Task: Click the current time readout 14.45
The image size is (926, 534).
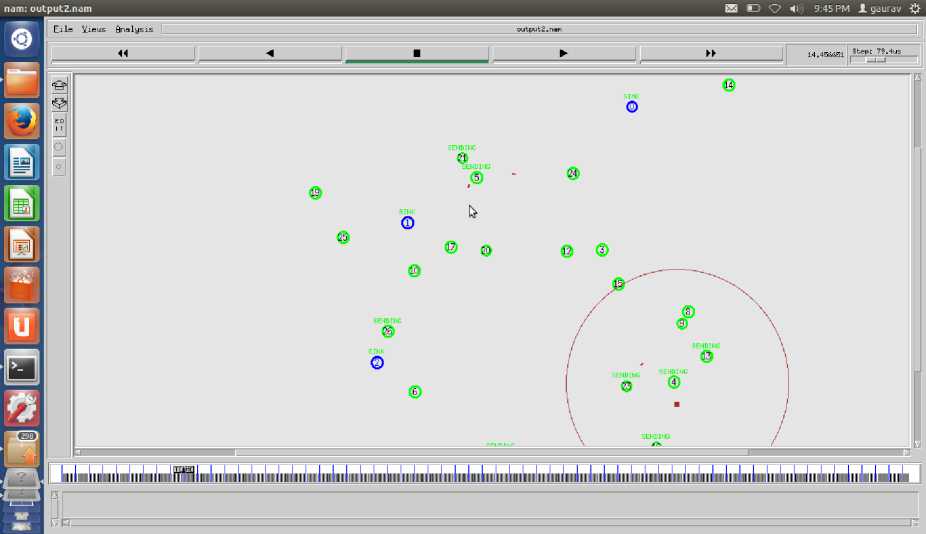Action: 825,54
